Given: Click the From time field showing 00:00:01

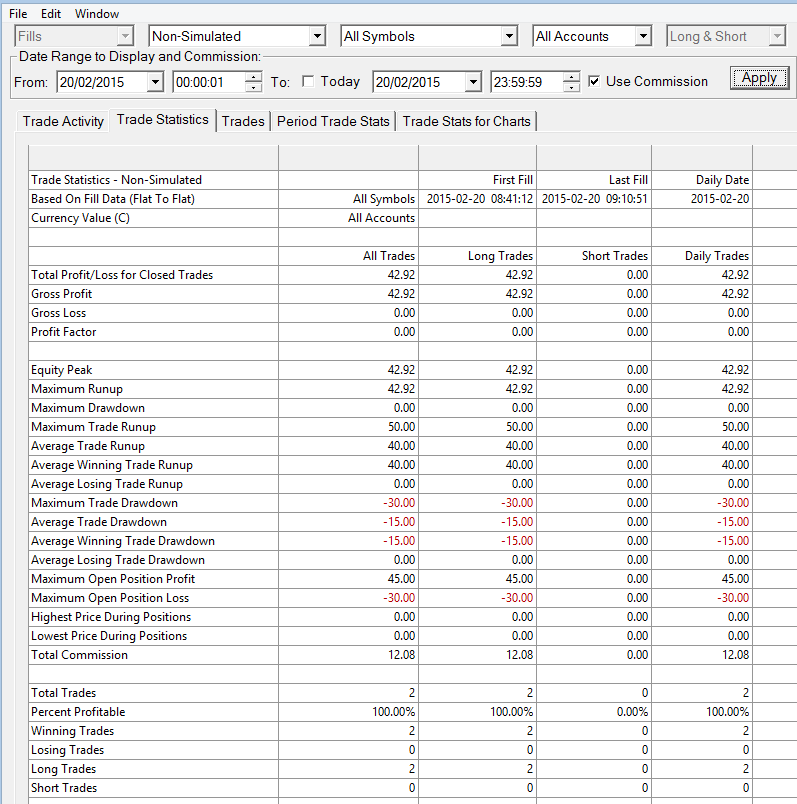Looking at the screenshot, I should pyautogui.click(x=209, y=82).
